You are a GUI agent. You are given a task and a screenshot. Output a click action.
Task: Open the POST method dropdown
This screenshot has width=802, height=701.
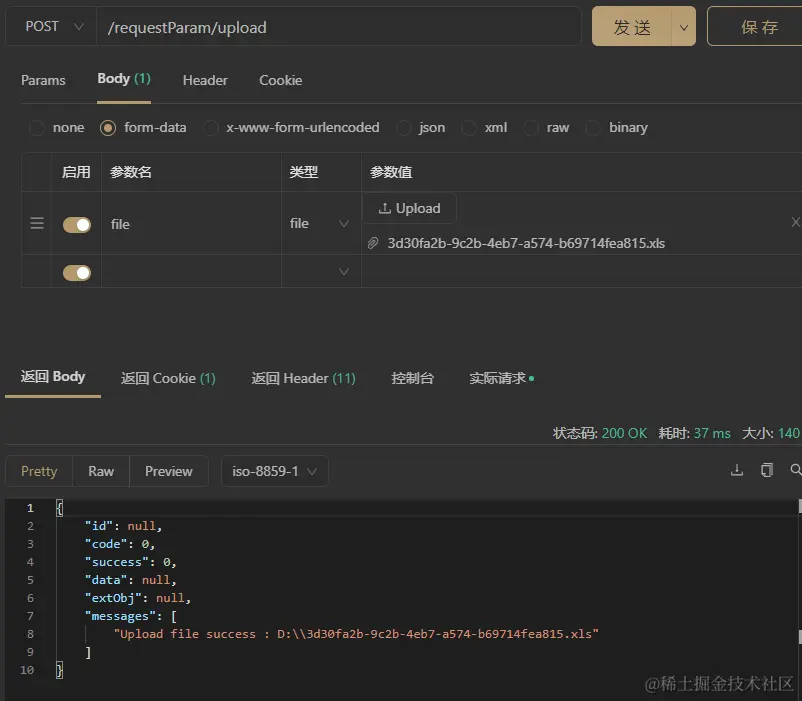click(50, 26)
